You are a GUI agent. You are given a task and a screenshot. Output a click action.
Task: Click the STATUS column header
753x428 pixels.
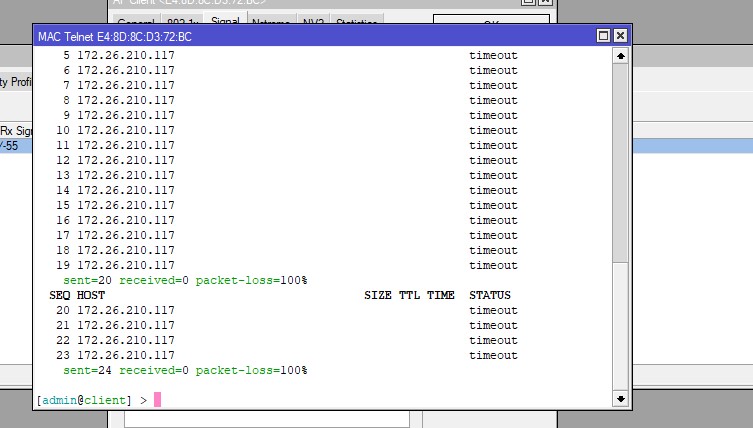pyautogui.click(x=490, y=295)
